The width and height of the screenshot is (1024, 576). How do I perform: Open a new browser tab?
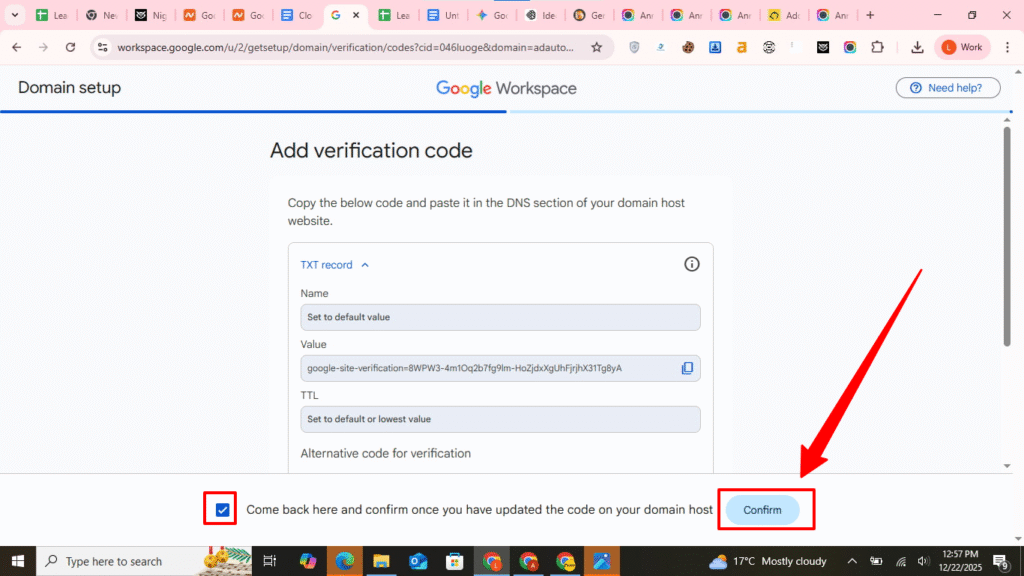coord(870,15)
